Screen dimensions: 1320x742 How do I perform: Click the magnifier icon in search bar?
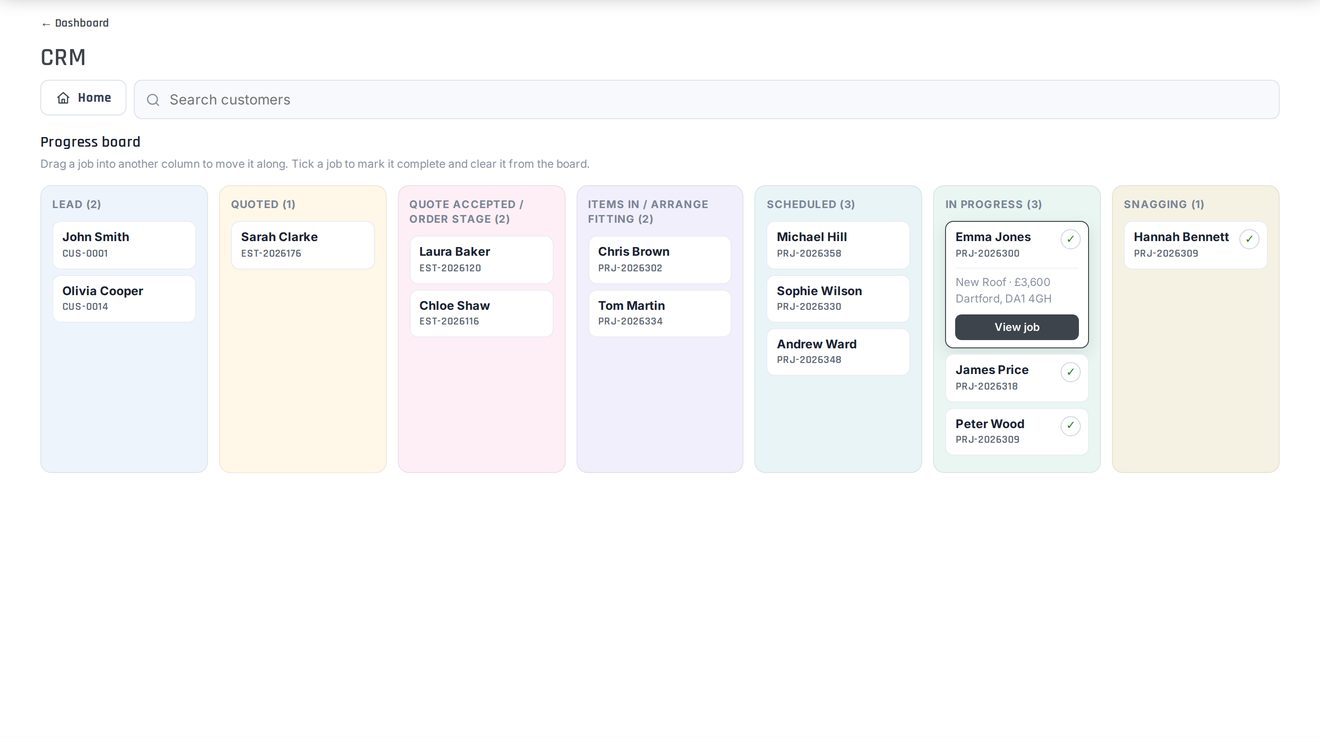153,100
